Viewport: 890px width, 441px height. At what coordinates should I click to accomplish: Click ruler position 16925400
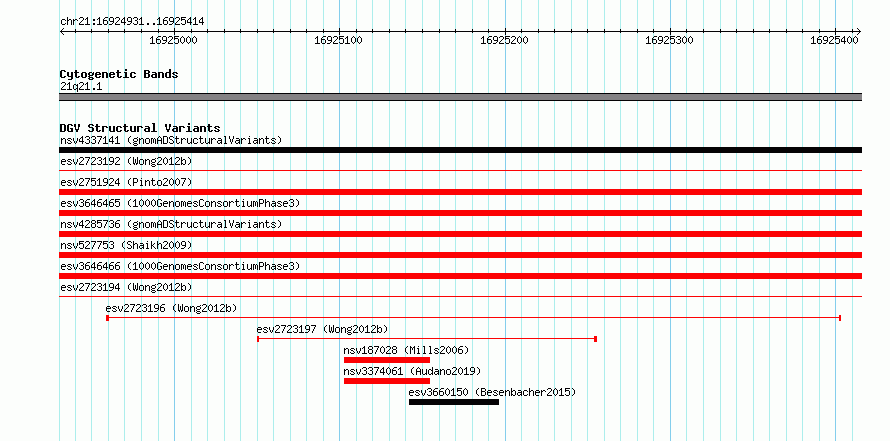(x=835, y=40)
